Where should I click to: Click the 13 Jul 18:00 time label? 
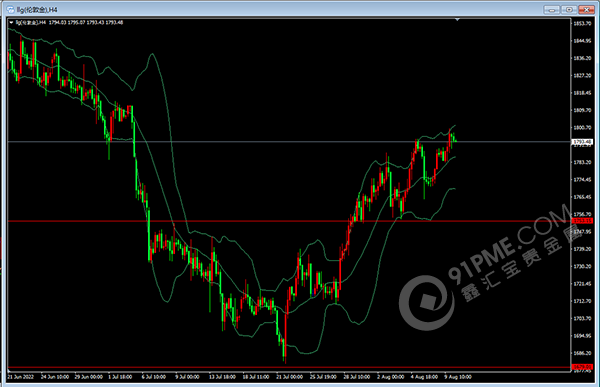point(222,377)
